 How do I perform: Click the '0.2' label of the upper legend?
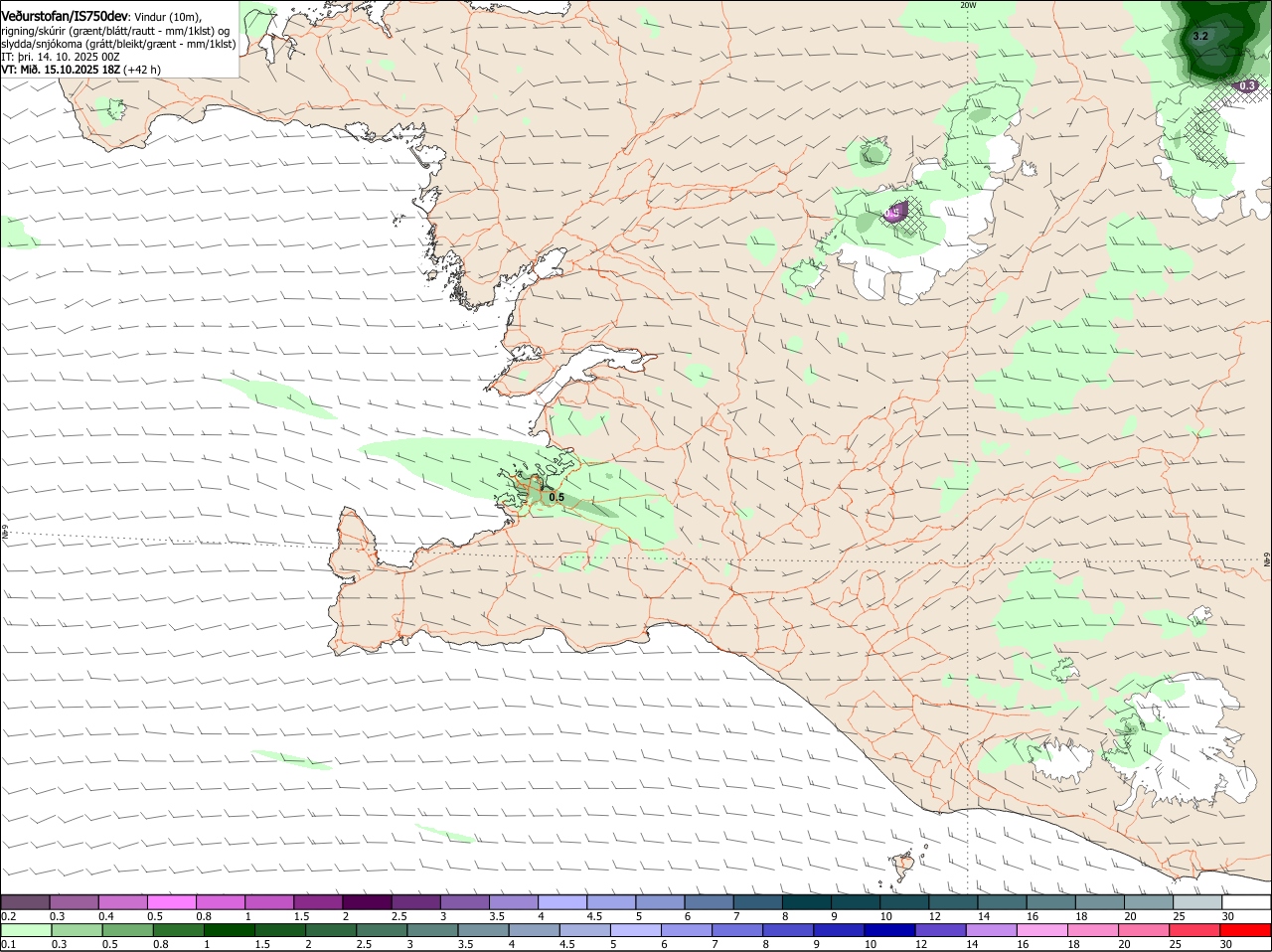click(x=8, y=915)
